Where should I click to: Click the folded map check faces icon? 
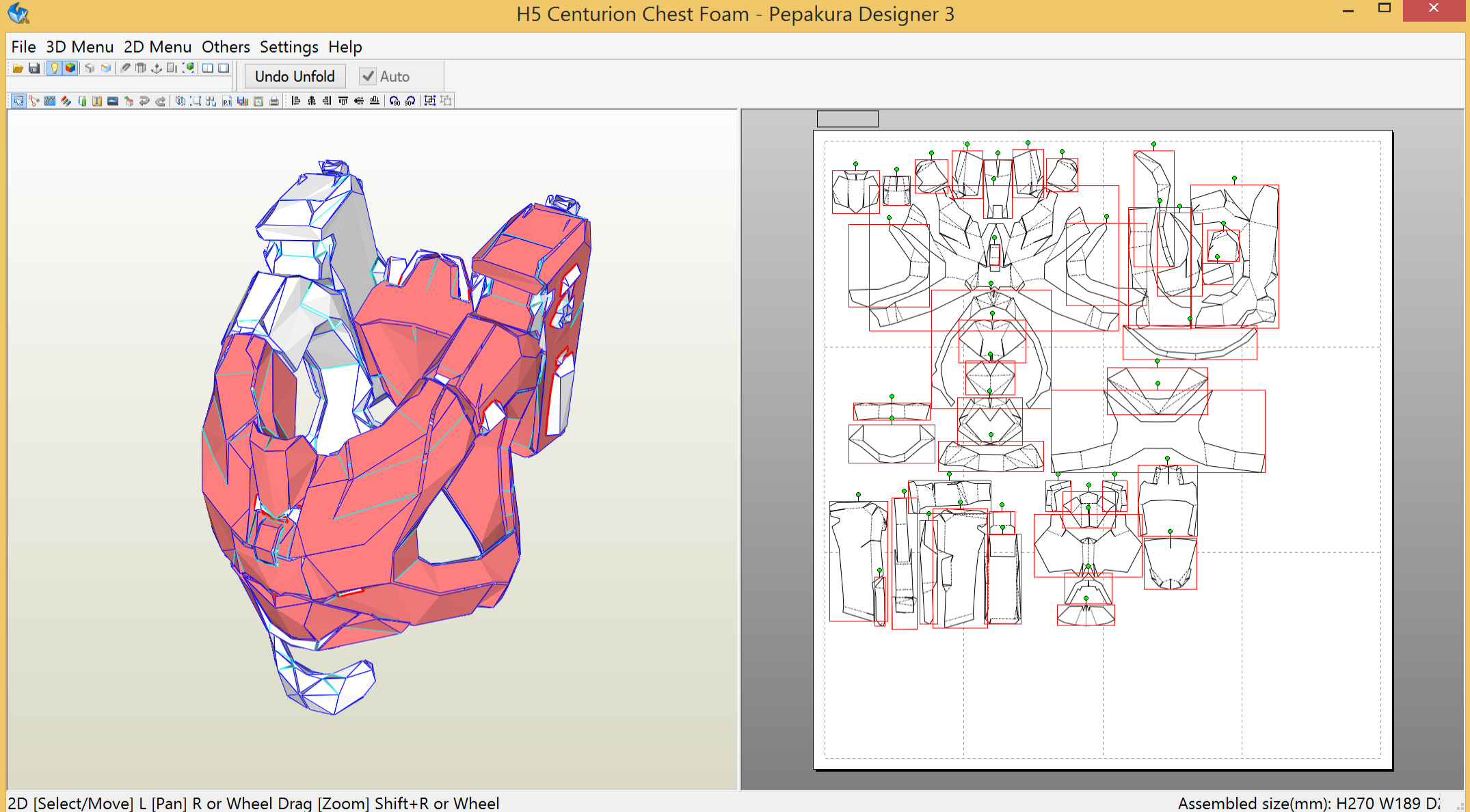[x=180, y=101]
